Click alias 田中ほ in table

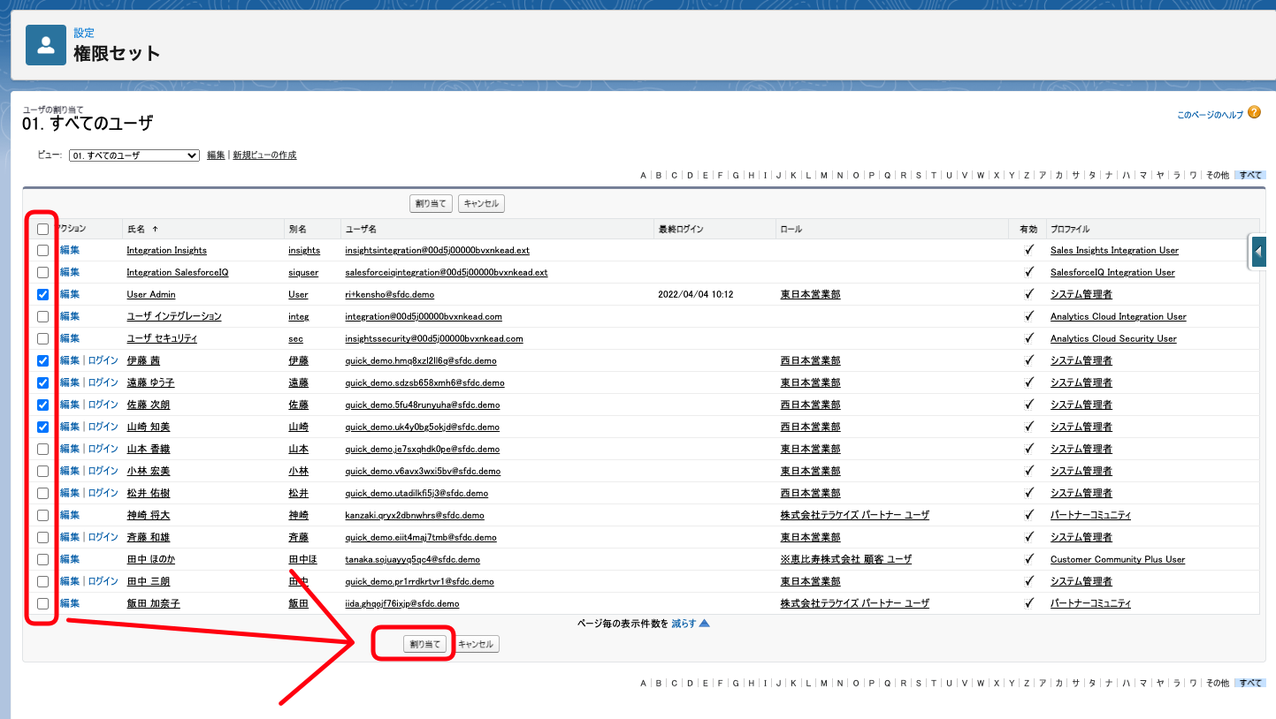point(303,559)
